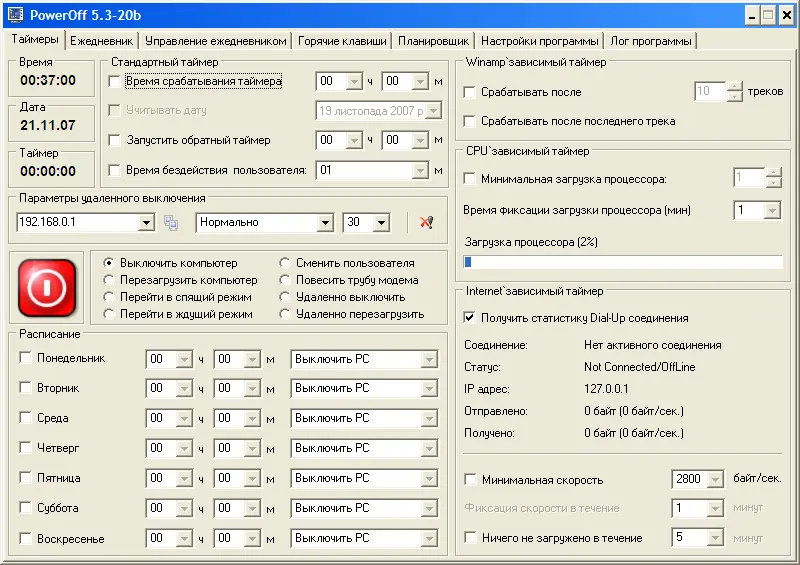Go to the Планировщик tab
The height and width of the screenshot is (565, 800).
pos(433,41)
